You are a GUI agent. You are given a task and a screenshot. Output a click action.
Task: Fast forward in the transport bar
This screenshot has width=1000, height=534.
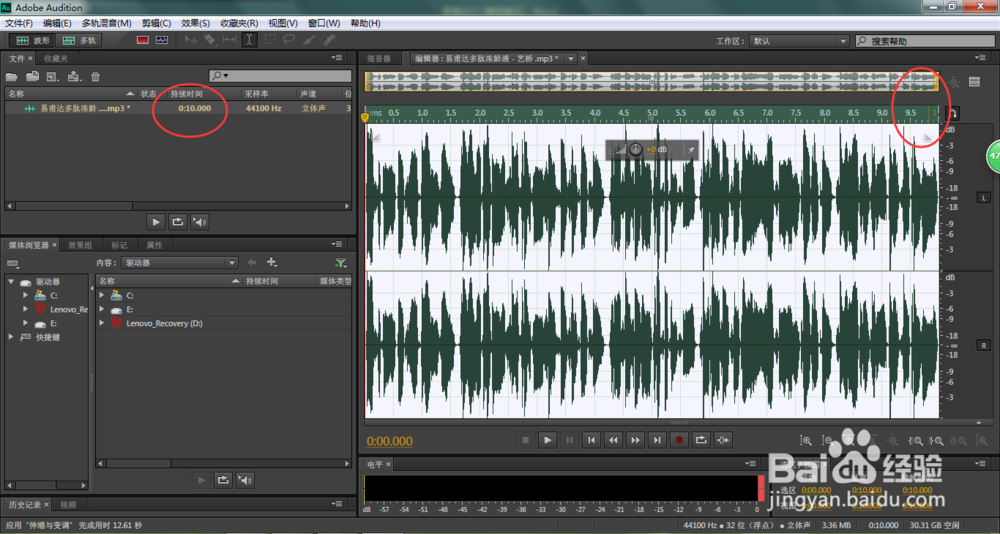click(635, 440)
